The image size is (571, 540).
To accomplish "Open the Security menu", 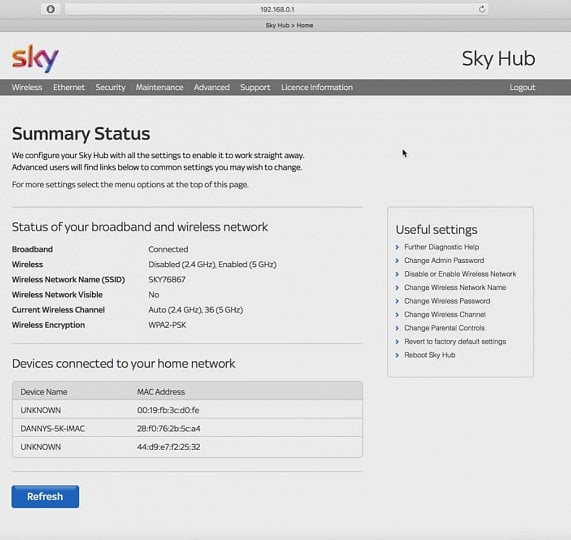I will 110,87.
